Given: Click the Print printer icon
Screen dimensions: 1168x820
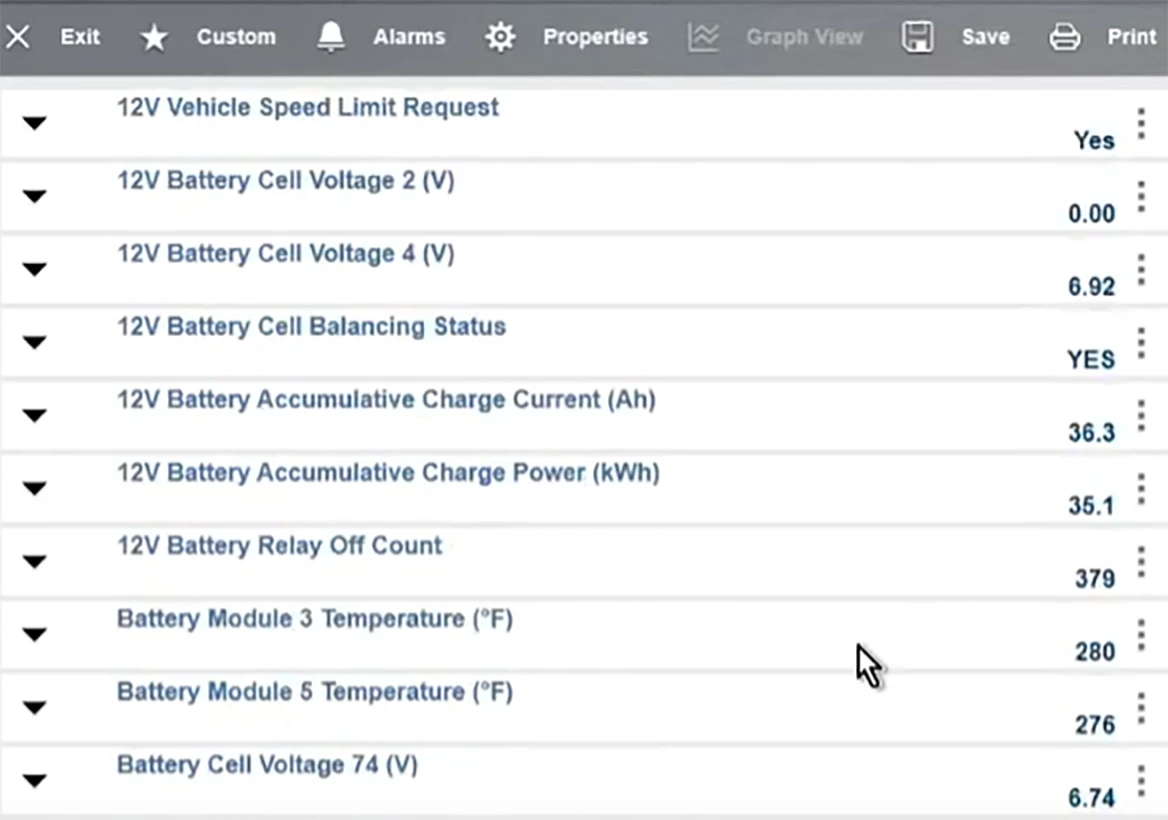Looking at the screenshot, I should click(x=1064, y=38).
